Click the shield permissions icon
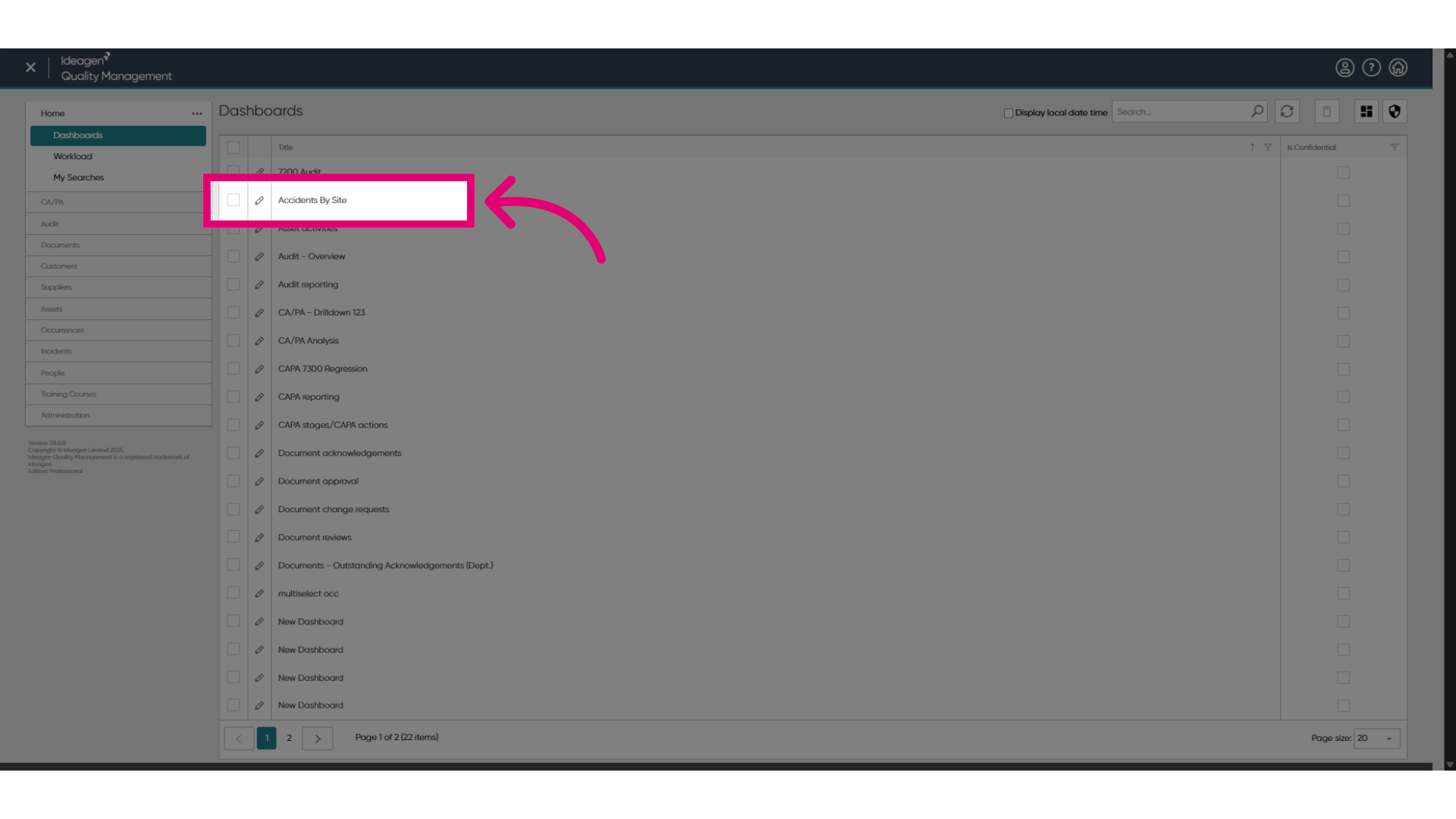 tap(1395, 111)
